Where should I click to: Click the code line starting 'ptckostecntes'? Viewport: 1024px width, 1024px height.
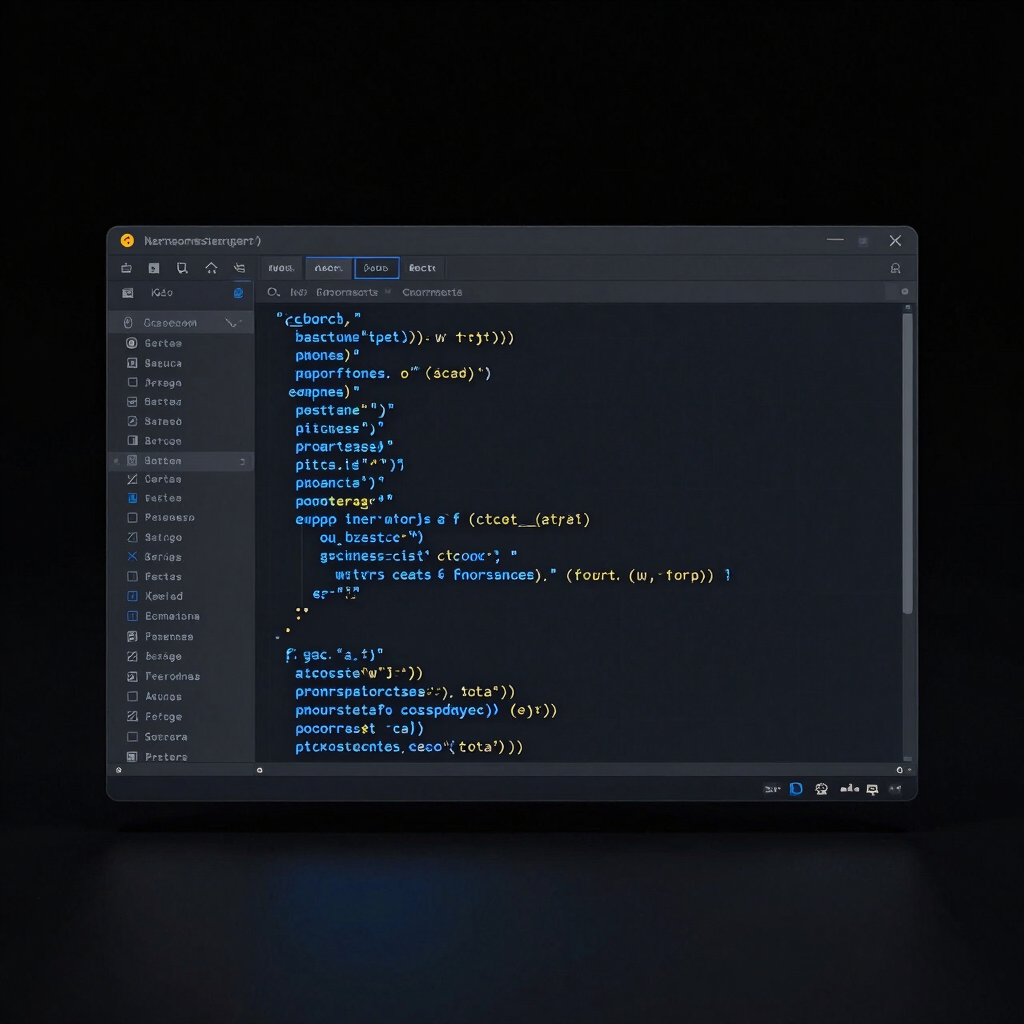pyautogui.click(x=409, y=747)
